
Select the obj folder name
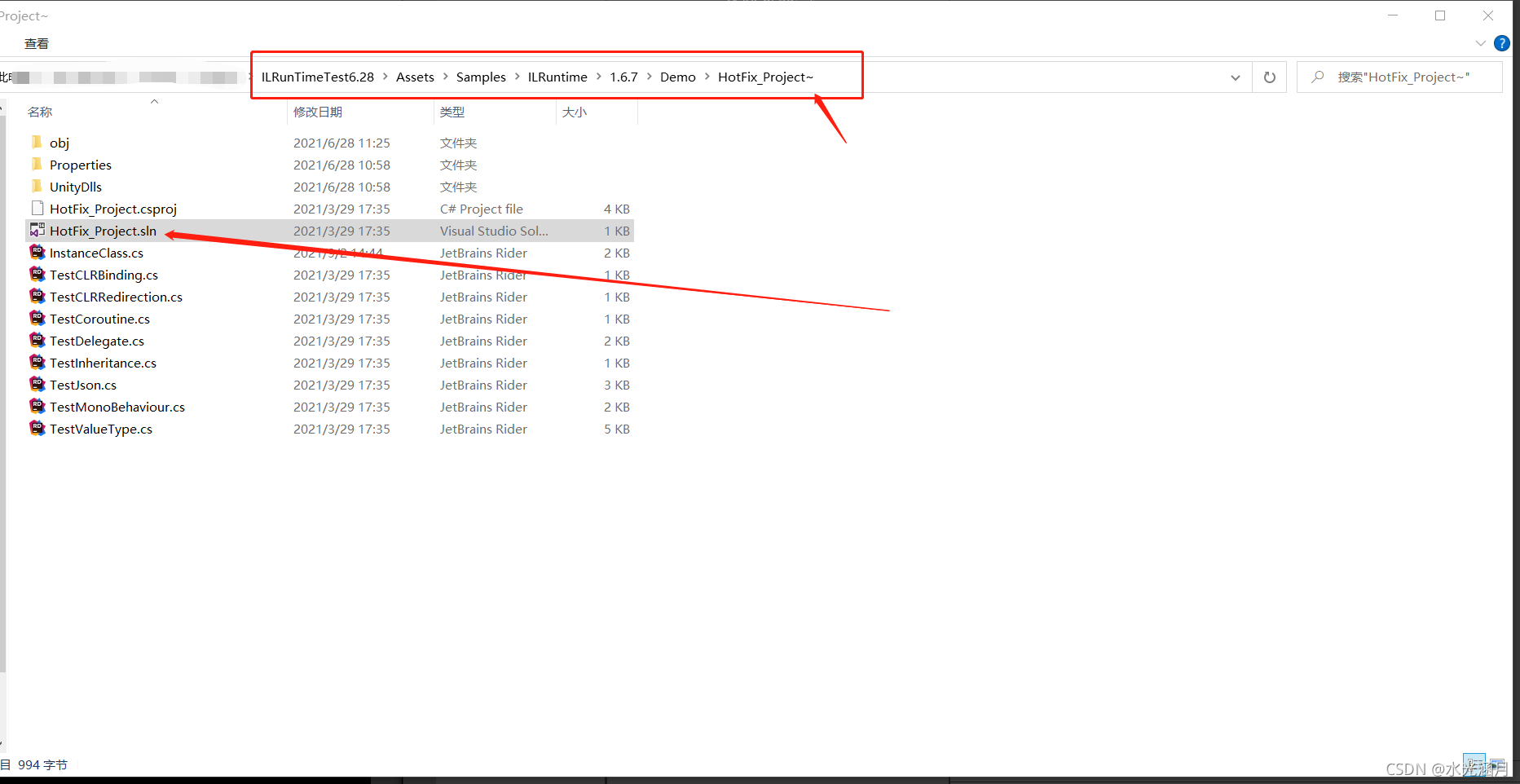point(59,143)
